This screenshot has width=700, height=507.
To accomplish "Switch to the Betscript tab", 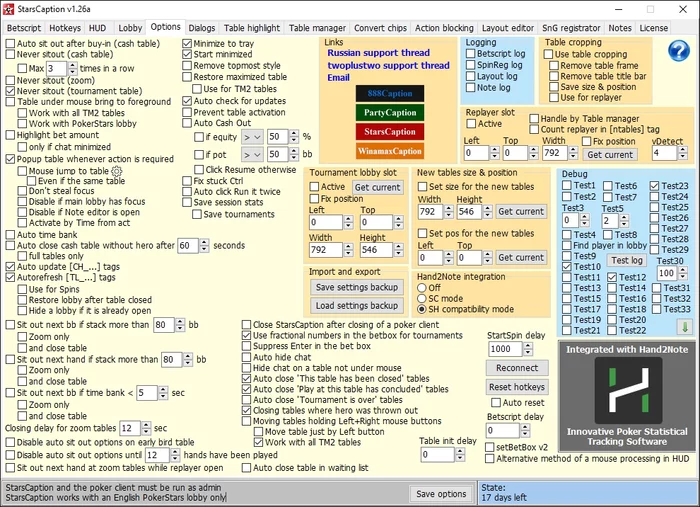I will (24, 28).
